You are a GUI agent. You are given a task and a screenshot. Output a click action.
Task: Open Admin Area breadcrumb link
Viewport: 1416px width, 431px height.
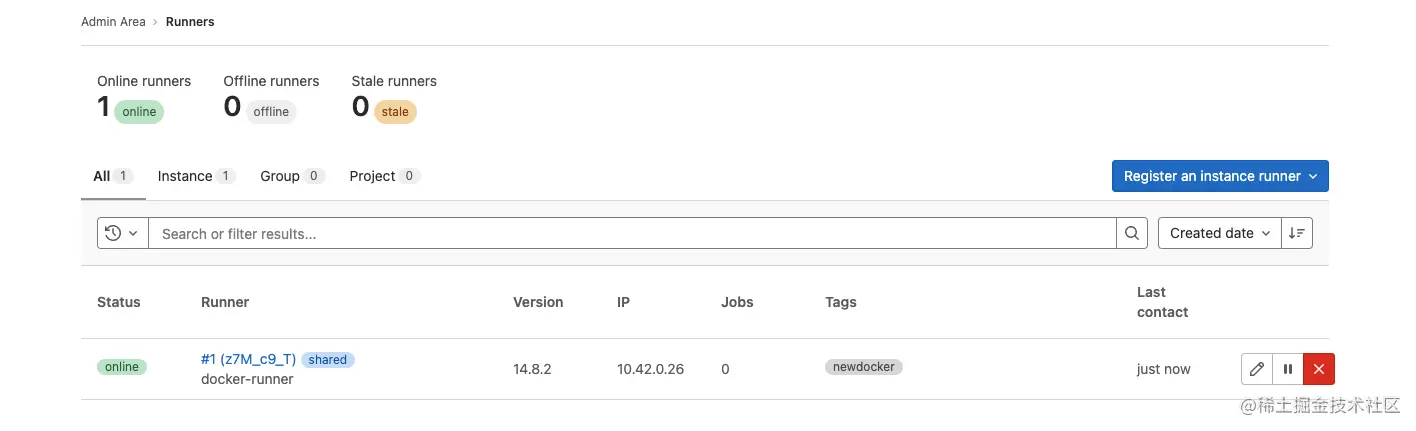pyautogui.click(x=113, y=22)
